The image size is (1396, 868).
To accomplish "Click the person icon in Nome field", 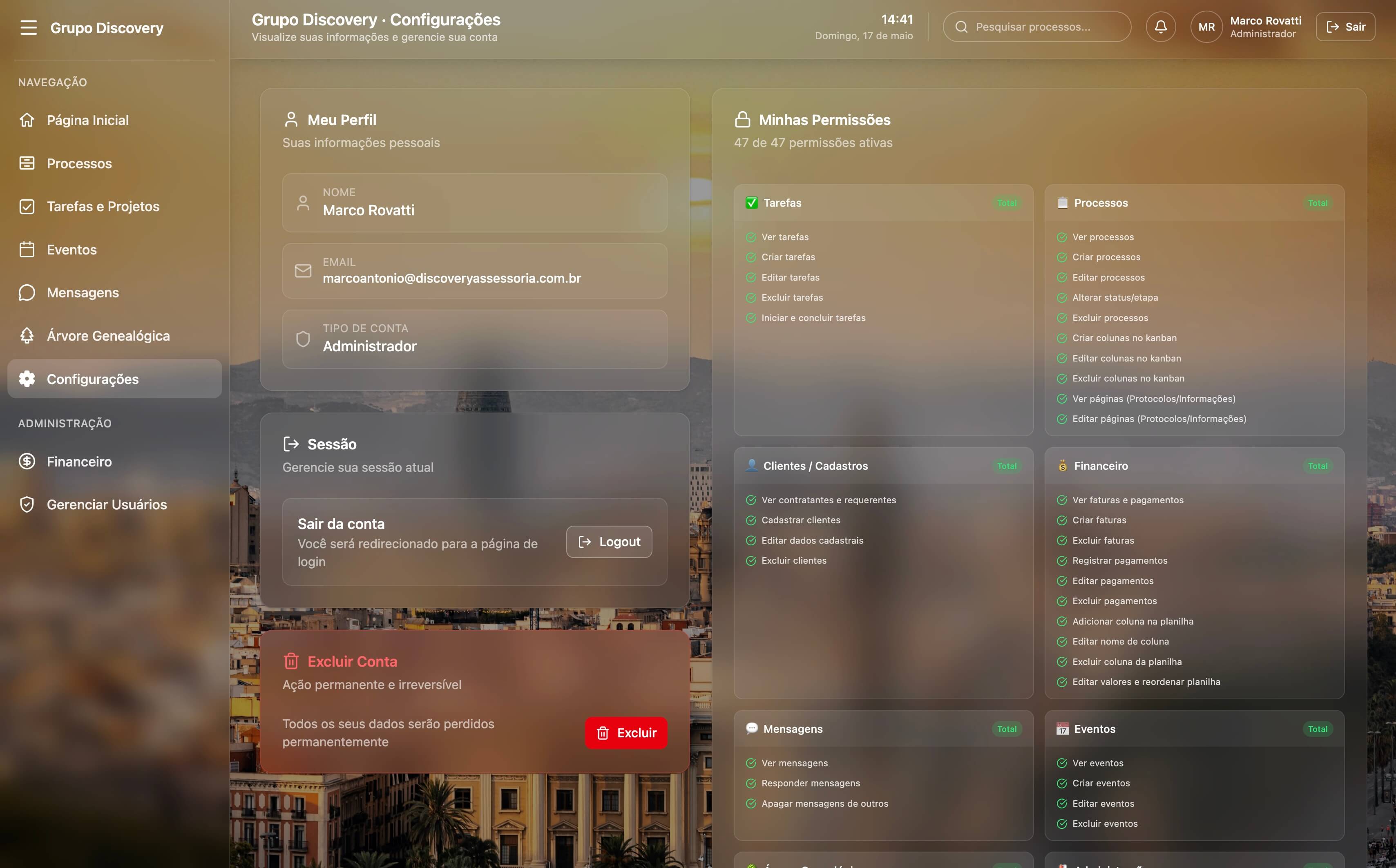I will tap(303, 203).
